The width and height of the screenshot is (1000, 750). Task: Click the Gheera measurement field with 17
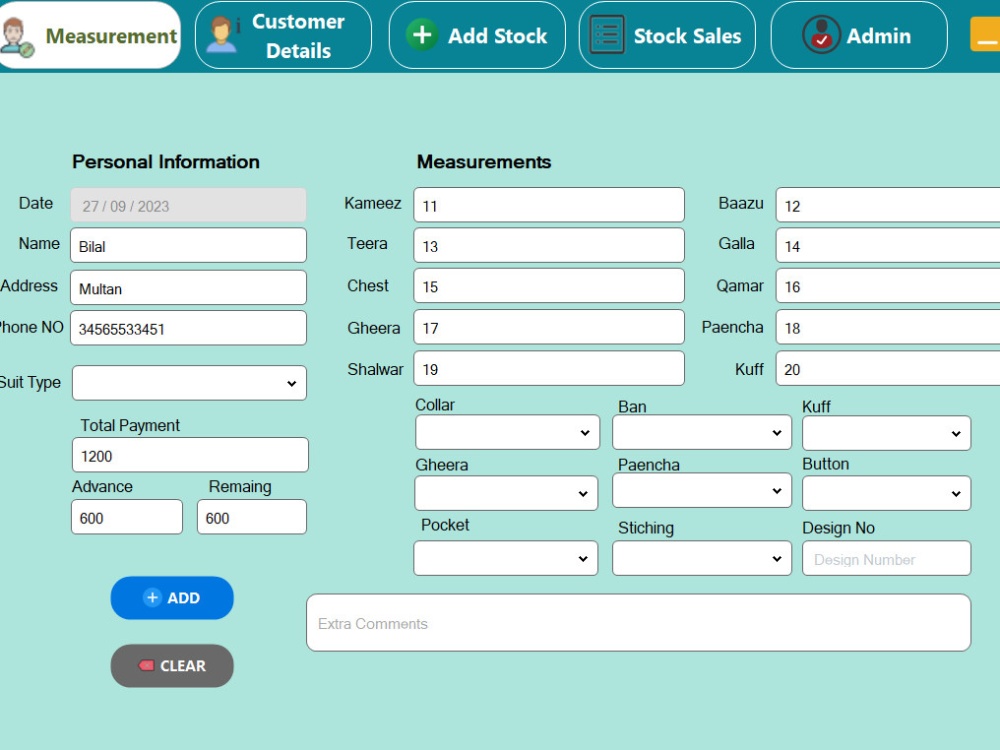click(x=549, y=327)
